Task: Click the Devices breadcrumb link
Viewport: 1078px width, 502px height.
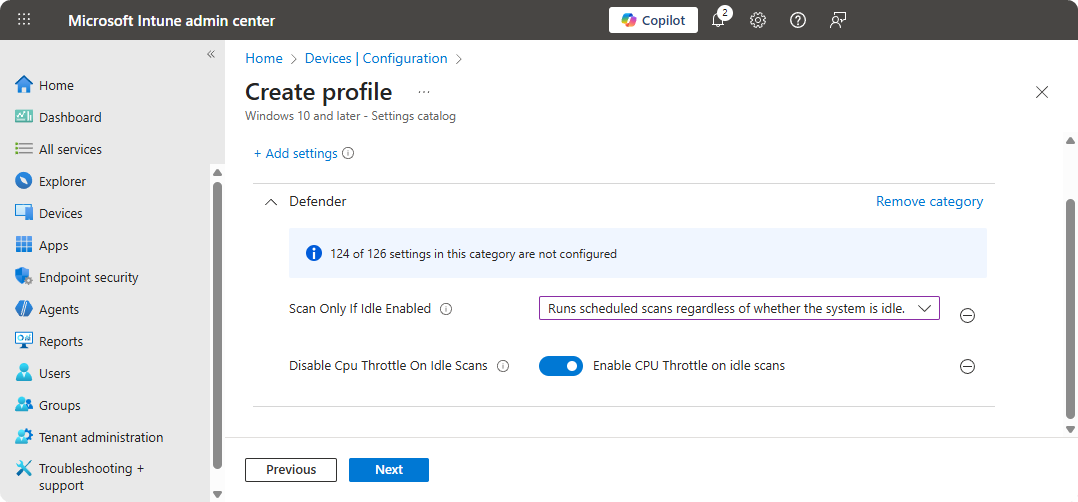Action: coord(327,59)
